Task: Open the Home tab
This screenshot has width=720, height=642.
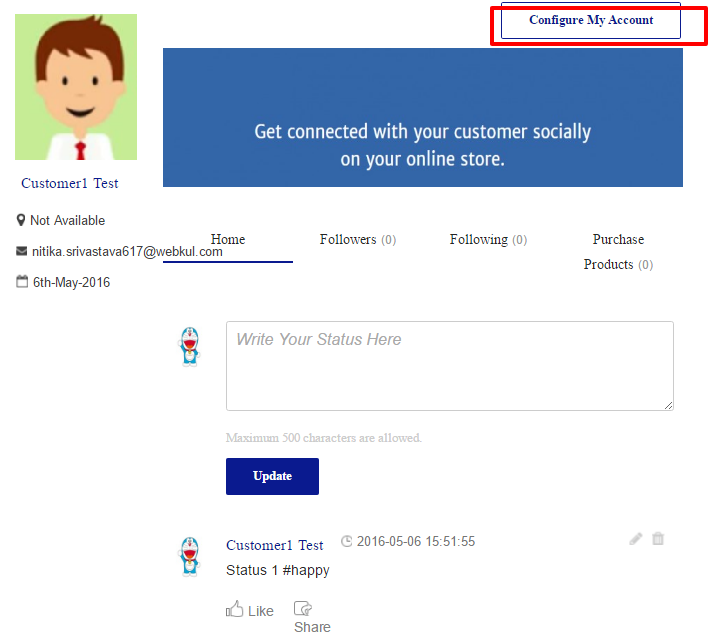Action: click(x=228, y=240)
